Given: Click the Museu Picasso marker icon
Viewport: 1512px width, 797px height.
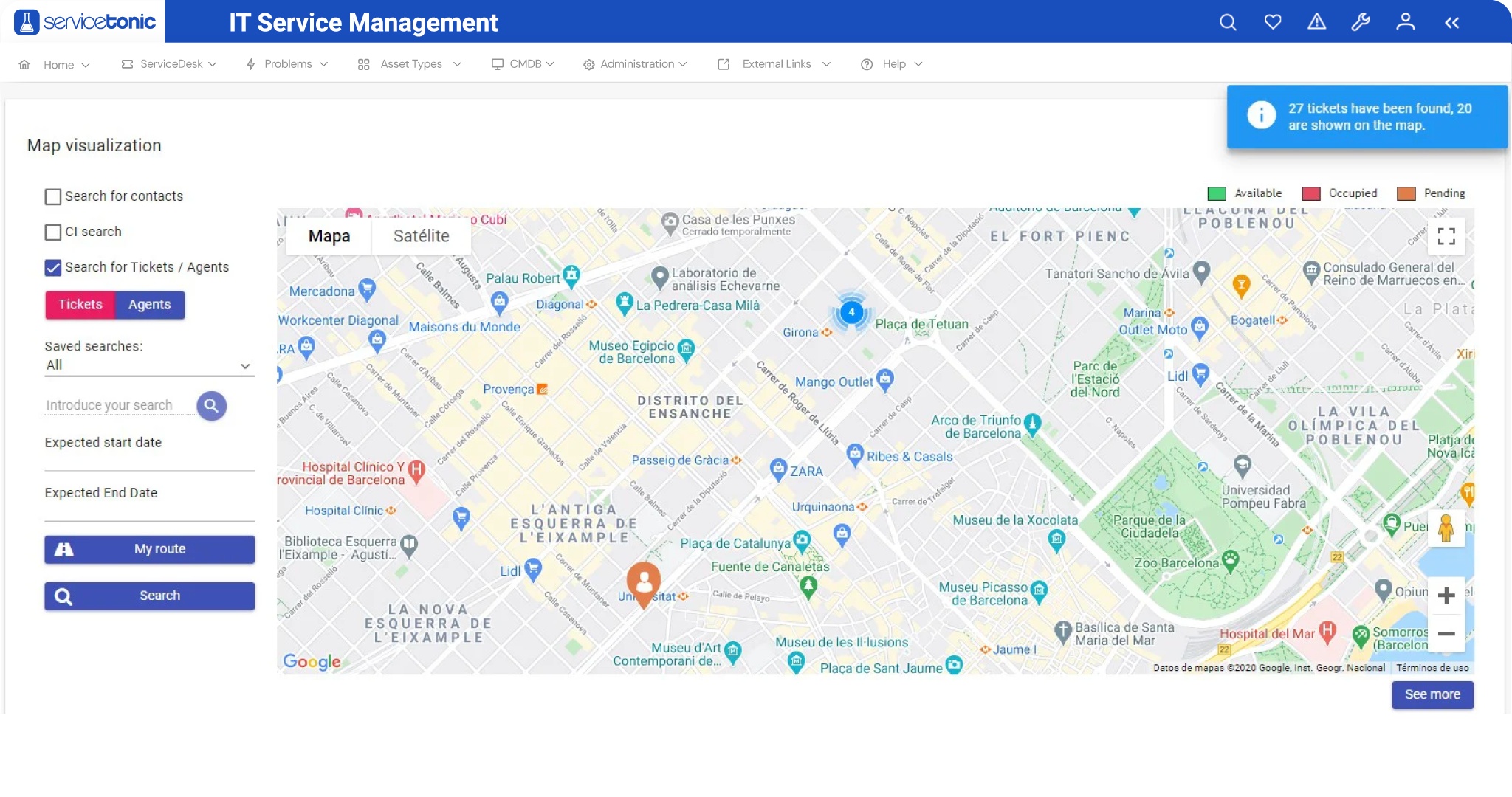Looking at the screenshot, I should click(x=1039, y=591).
